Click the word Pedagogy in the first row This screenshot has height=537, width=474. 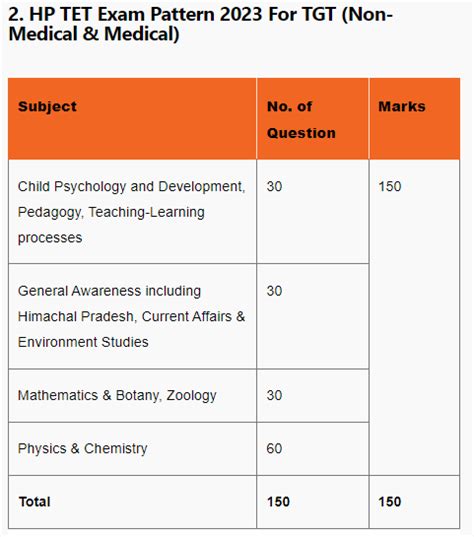tap(50, 212)
